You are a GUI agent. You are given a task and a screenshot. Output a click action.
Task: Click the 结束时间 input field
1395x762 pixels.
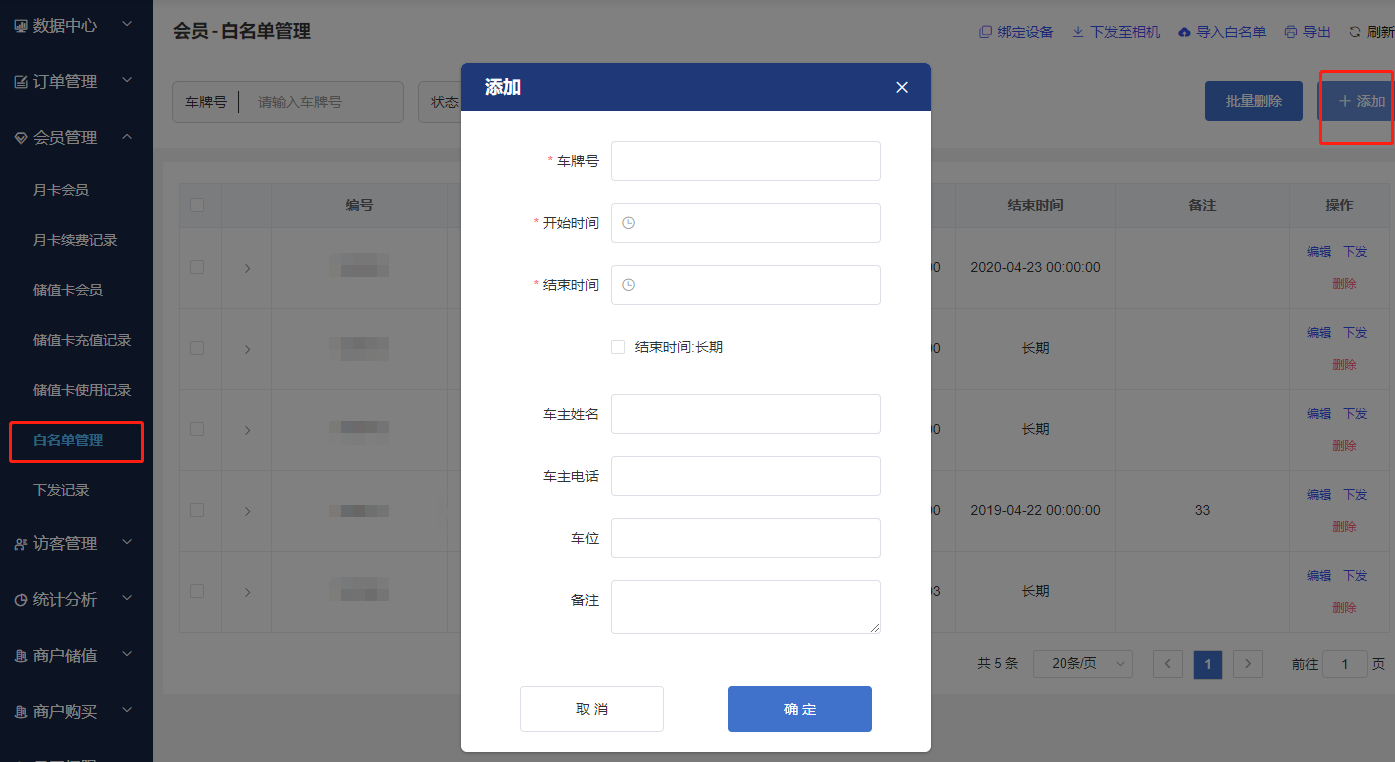746,285
